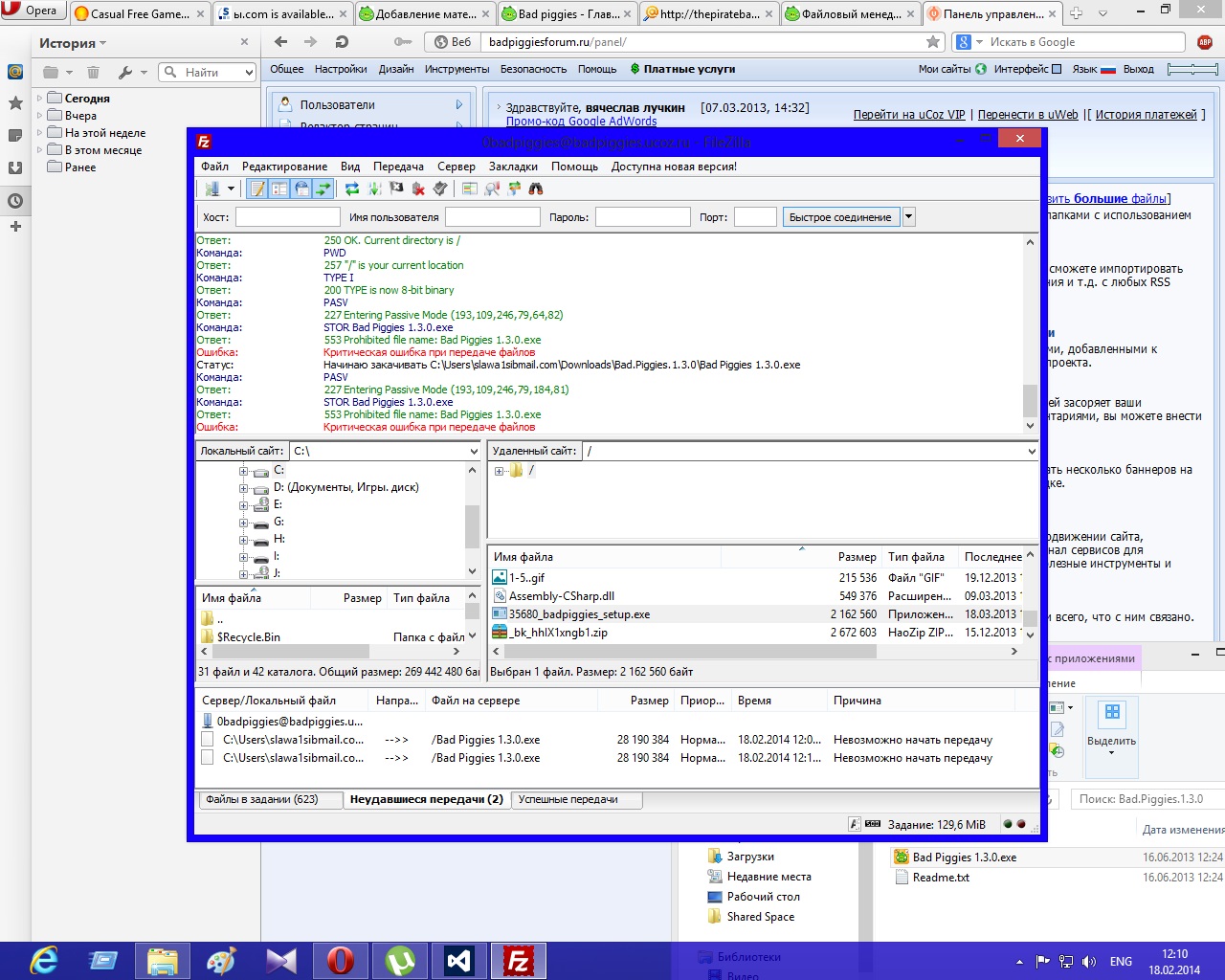The height and width of the screenshot is (980, 1225).
Task: Open the Site Manager icon in FileZilla
Action: 212,189
